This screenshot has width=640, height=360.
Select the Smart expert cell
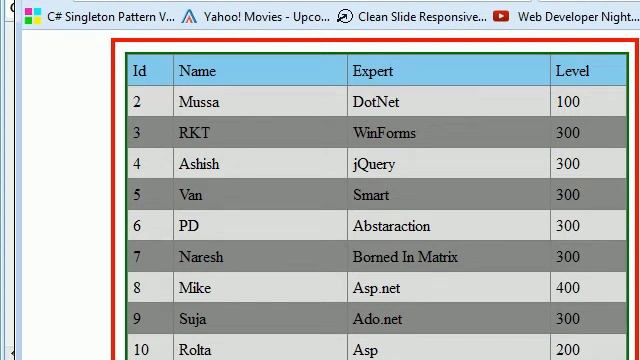point(449,195)
